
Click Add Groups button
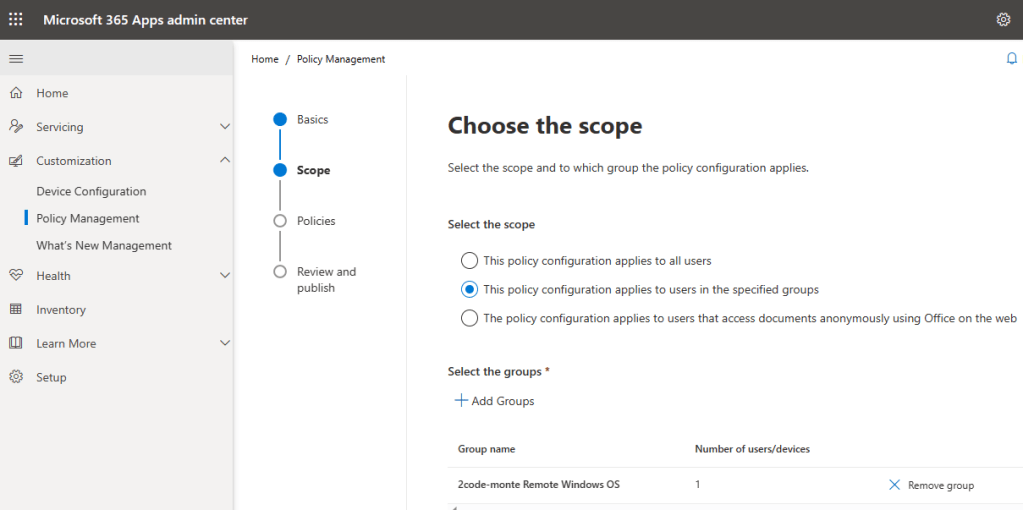(494, 401)
